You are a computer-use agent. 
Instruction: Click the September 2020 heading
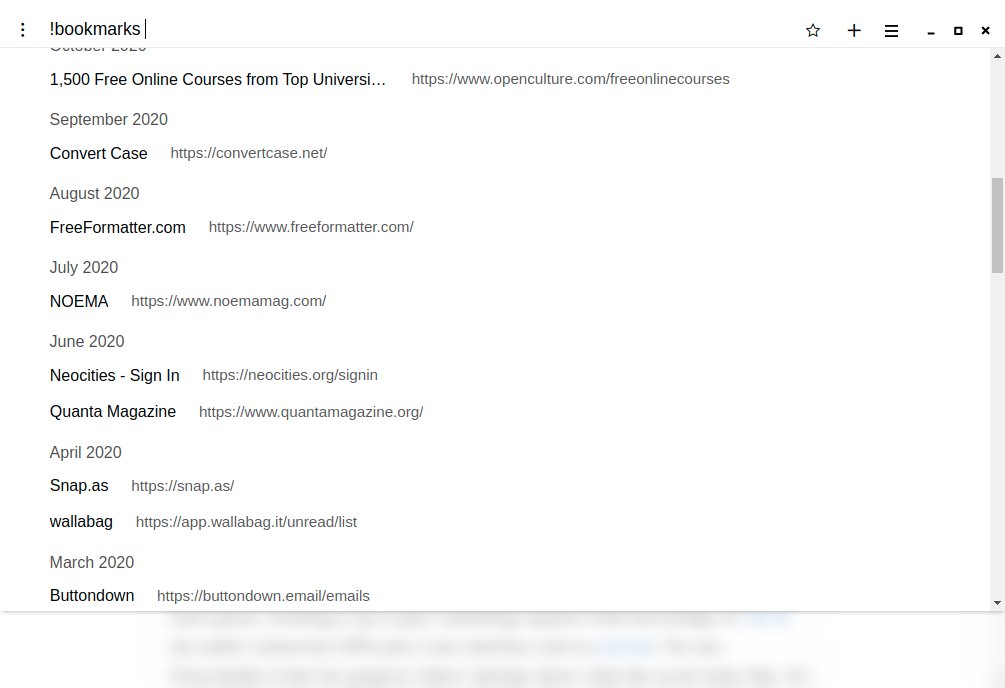click(x=109, y=119)
